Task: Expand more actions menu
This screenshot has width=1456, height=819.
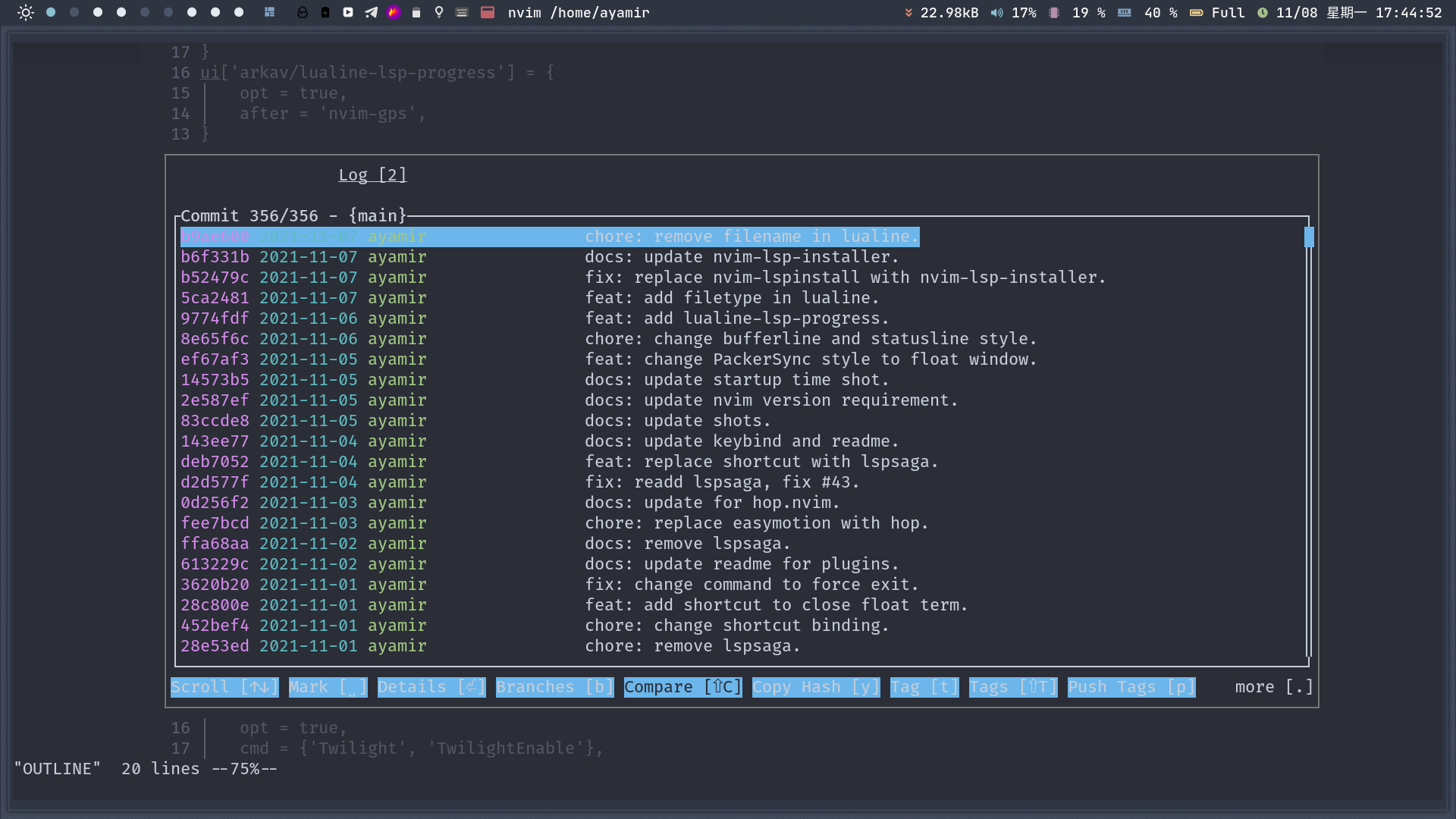Action: point(1274,687)
